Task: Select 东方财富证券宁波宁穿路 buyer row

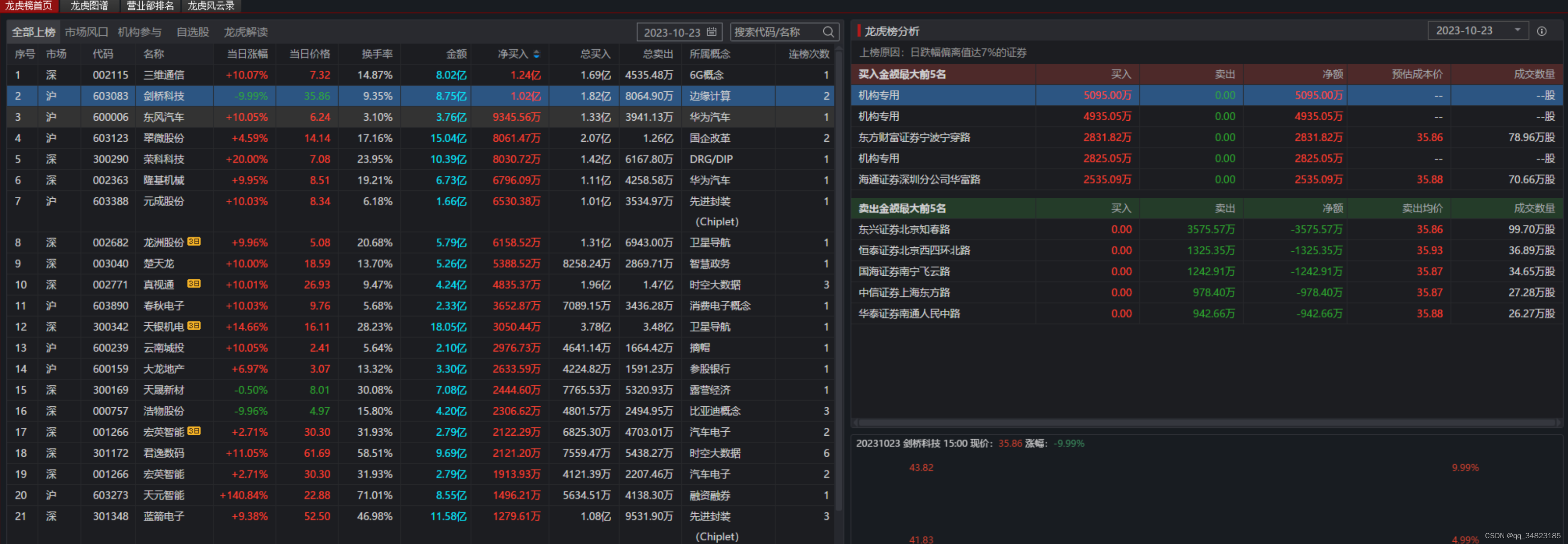Action: pos(914,138)
